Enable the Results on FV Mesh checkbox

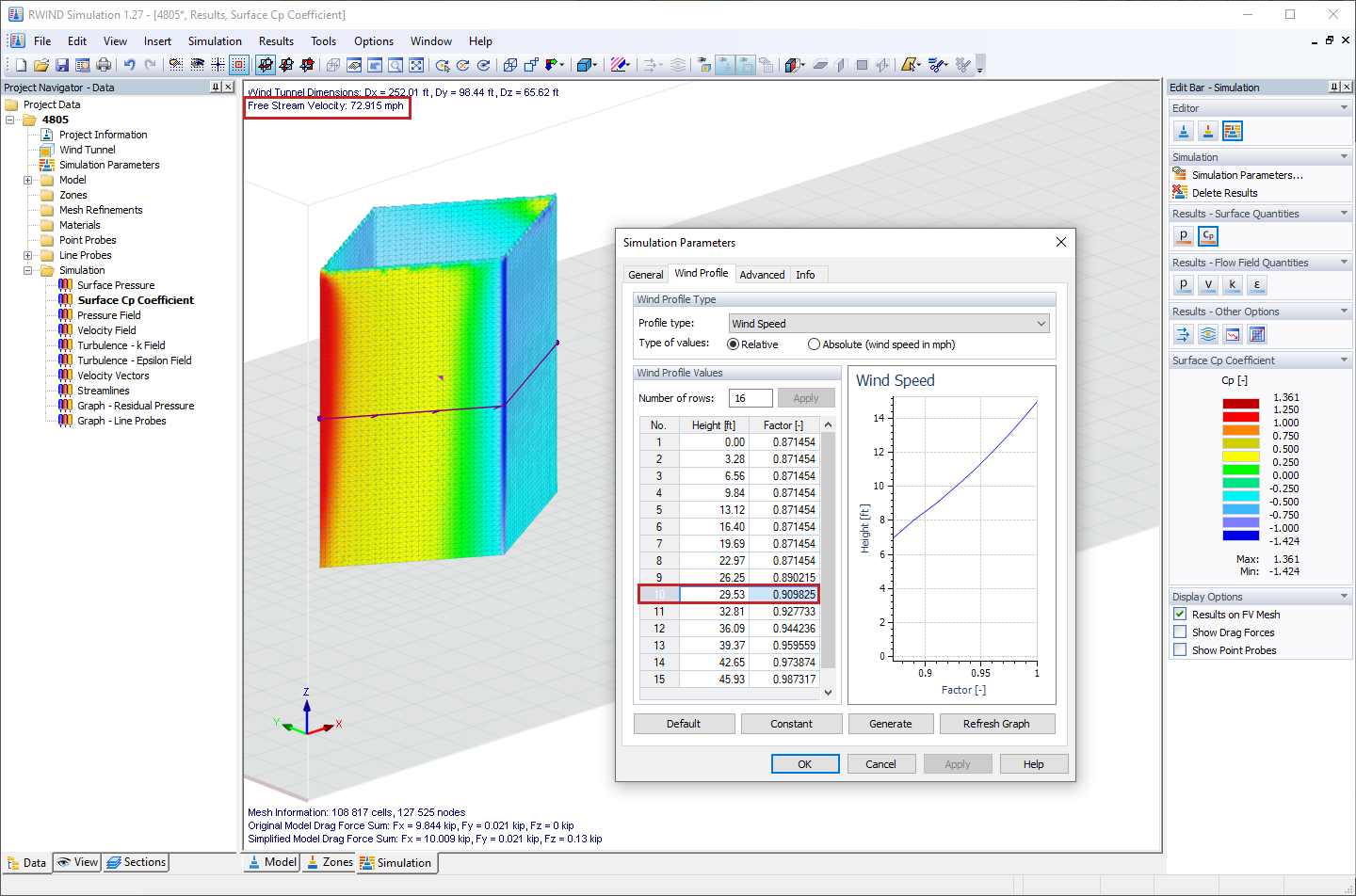point(1180,614)
